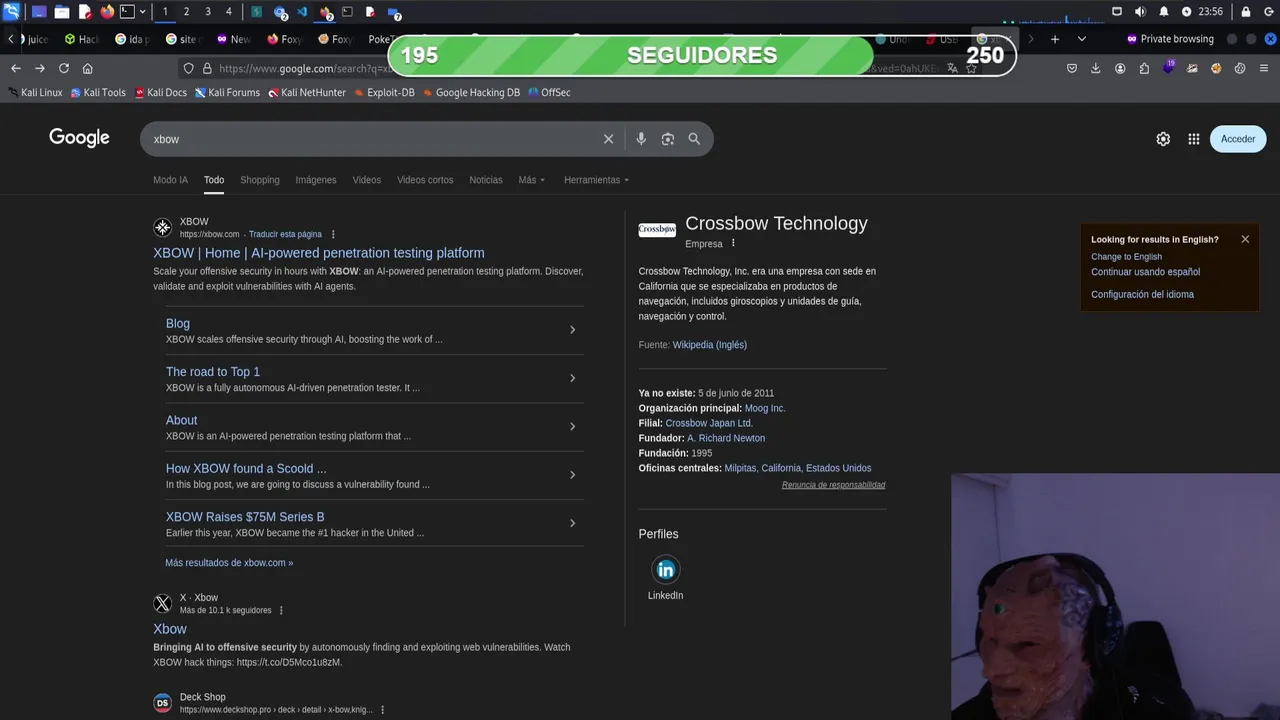Click the padlock site security icon

[207, 68]
